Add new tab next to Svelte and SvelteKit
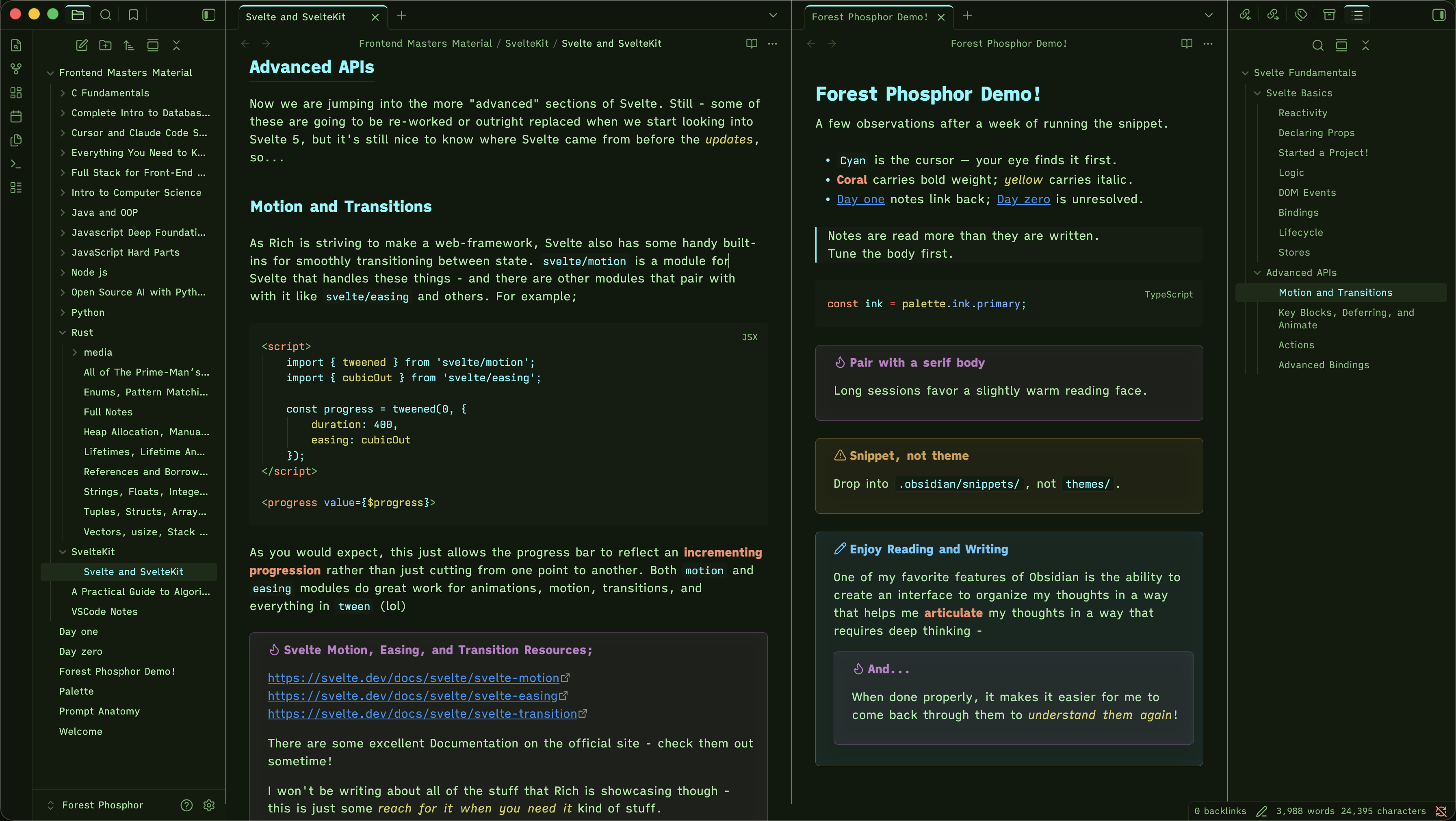 tap(402, 15)
